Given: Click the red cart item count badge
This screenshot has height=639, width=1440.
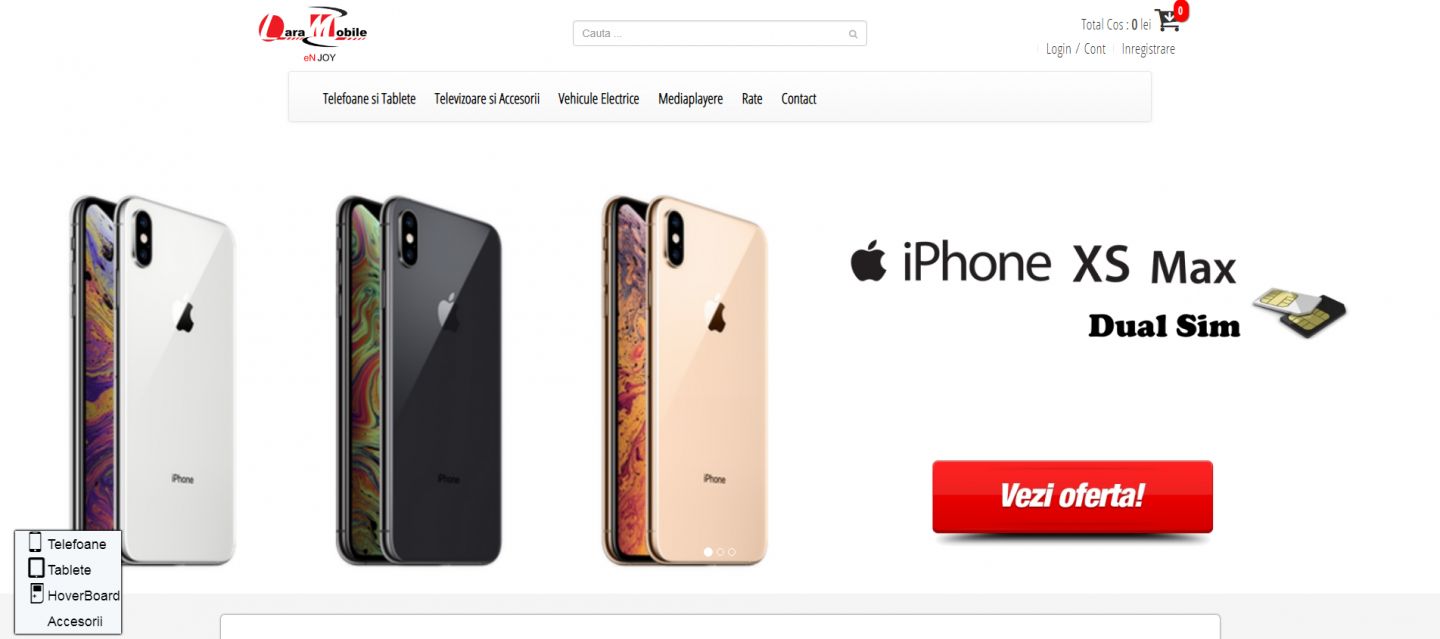Looking at the screenshot, I should (1181, 11).
